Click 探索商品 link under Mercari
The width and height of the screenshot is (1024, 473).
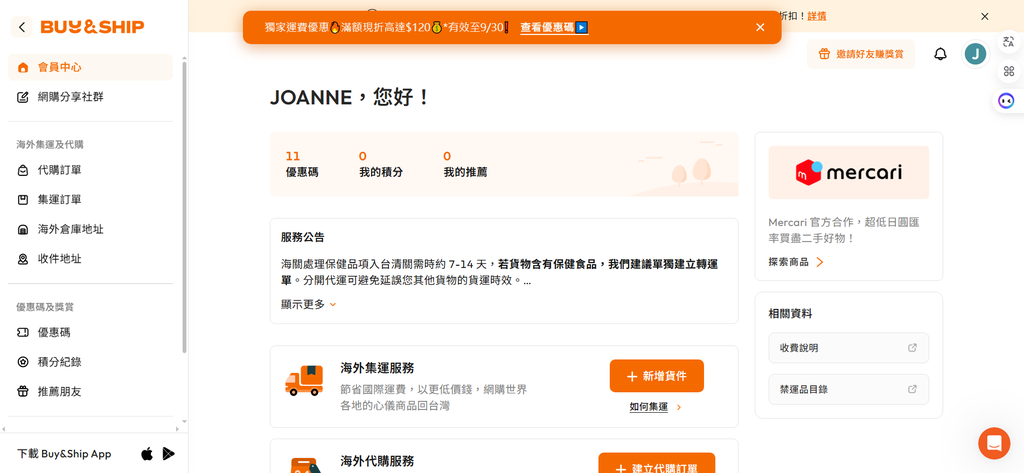coord(796,262)
